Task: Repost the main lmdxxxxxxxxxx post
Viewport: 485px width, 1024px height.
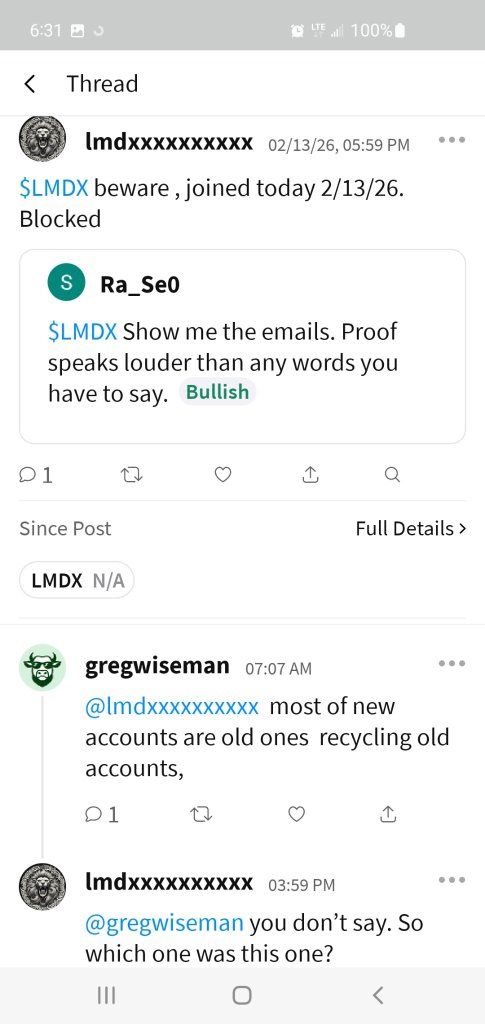Action: click(133, 475)
